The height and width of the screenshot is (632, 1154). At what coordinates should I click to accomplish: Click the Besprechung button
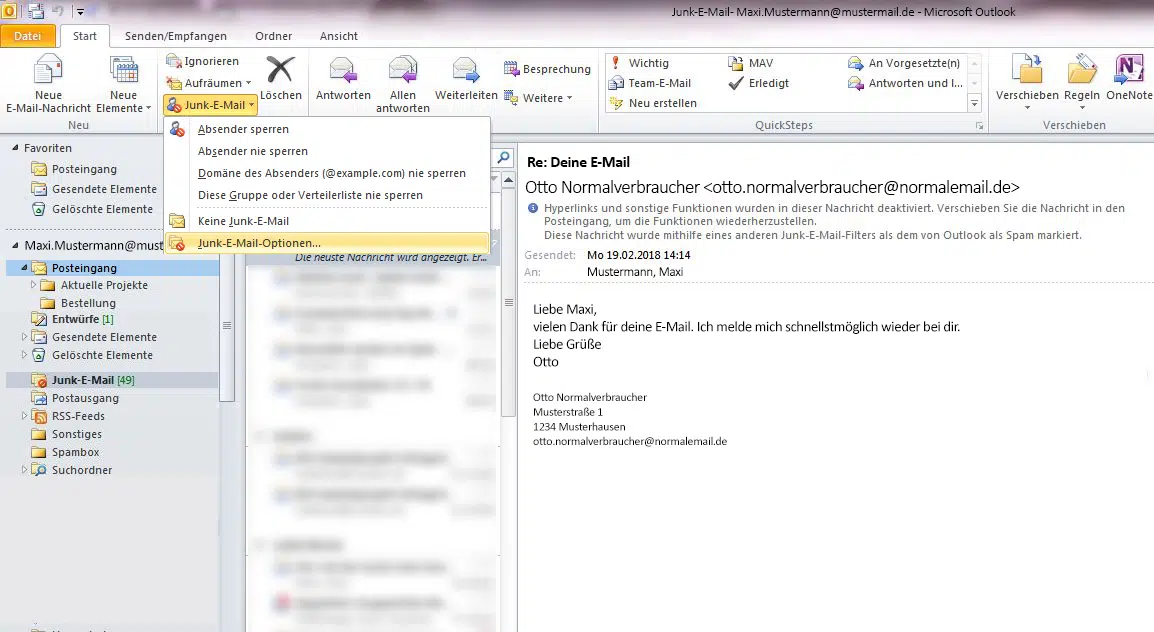click(x=548, y=69)
